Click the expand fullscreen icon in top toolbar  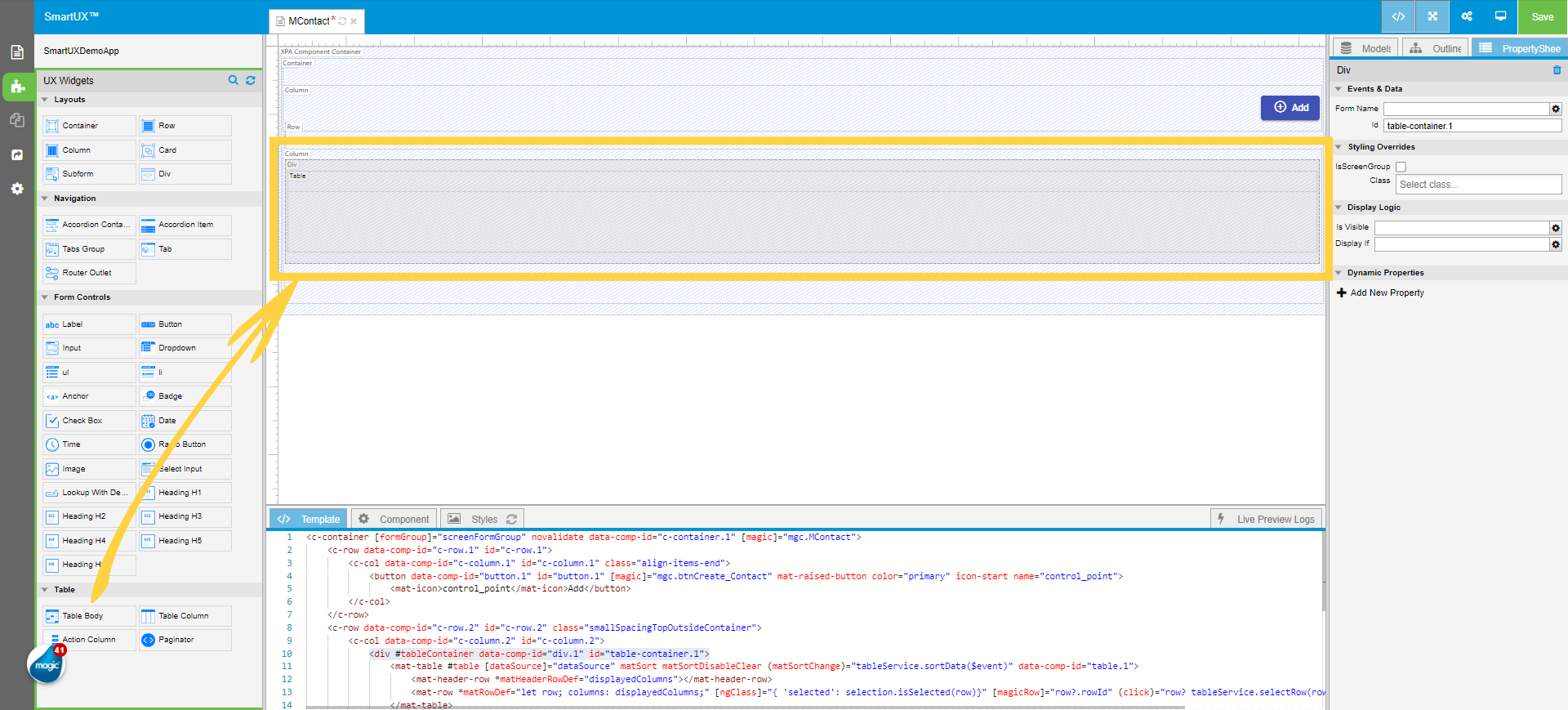coord(1432,16)
